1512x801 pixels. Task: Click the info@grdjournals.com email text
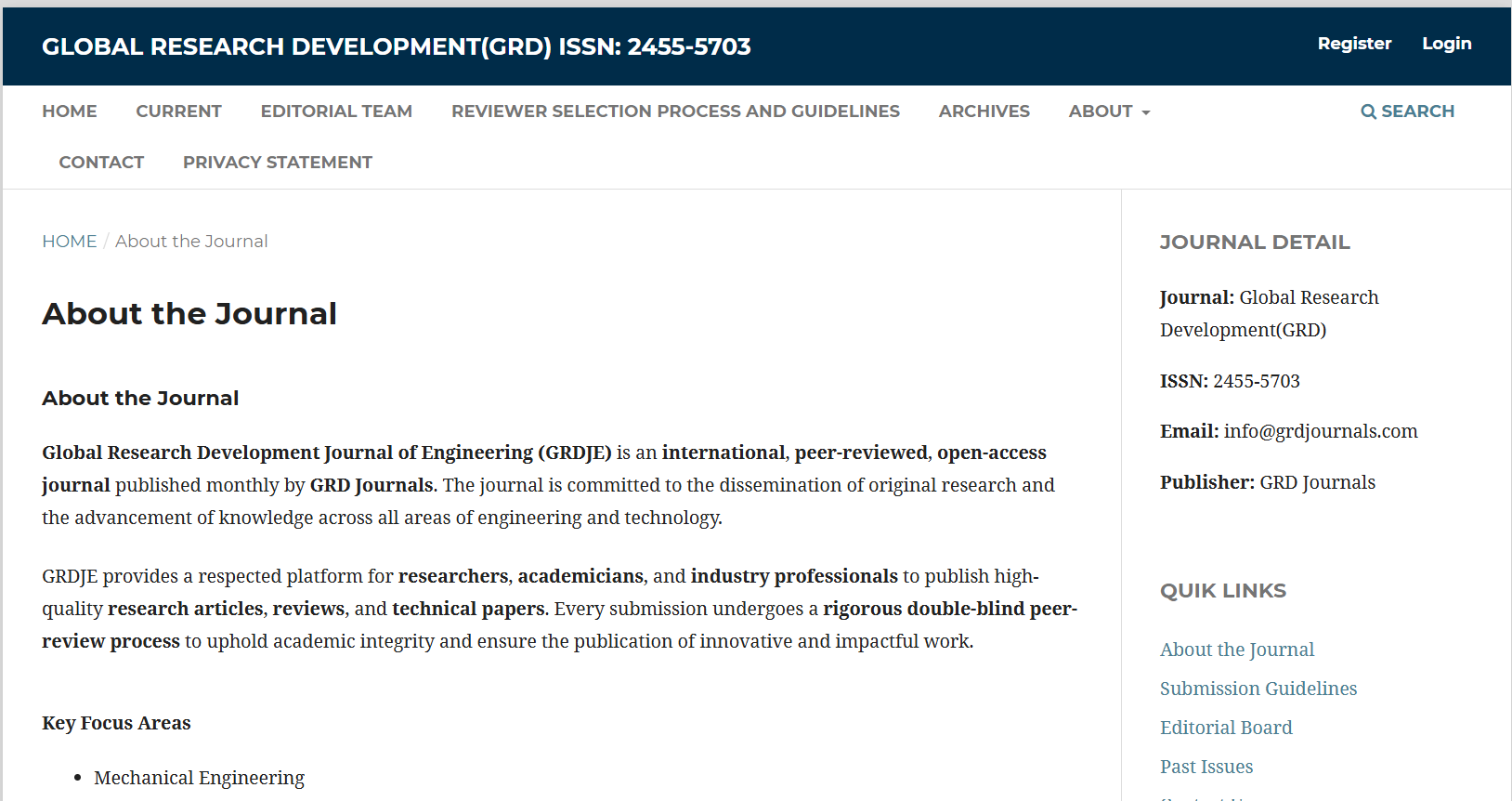click(x=1320, y=431)
